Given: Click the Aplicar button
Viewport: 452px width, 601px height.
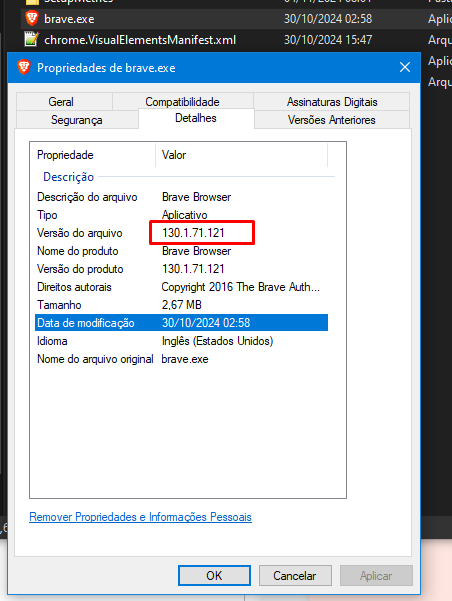Looking at the screenshot, I should click(376, 575).
